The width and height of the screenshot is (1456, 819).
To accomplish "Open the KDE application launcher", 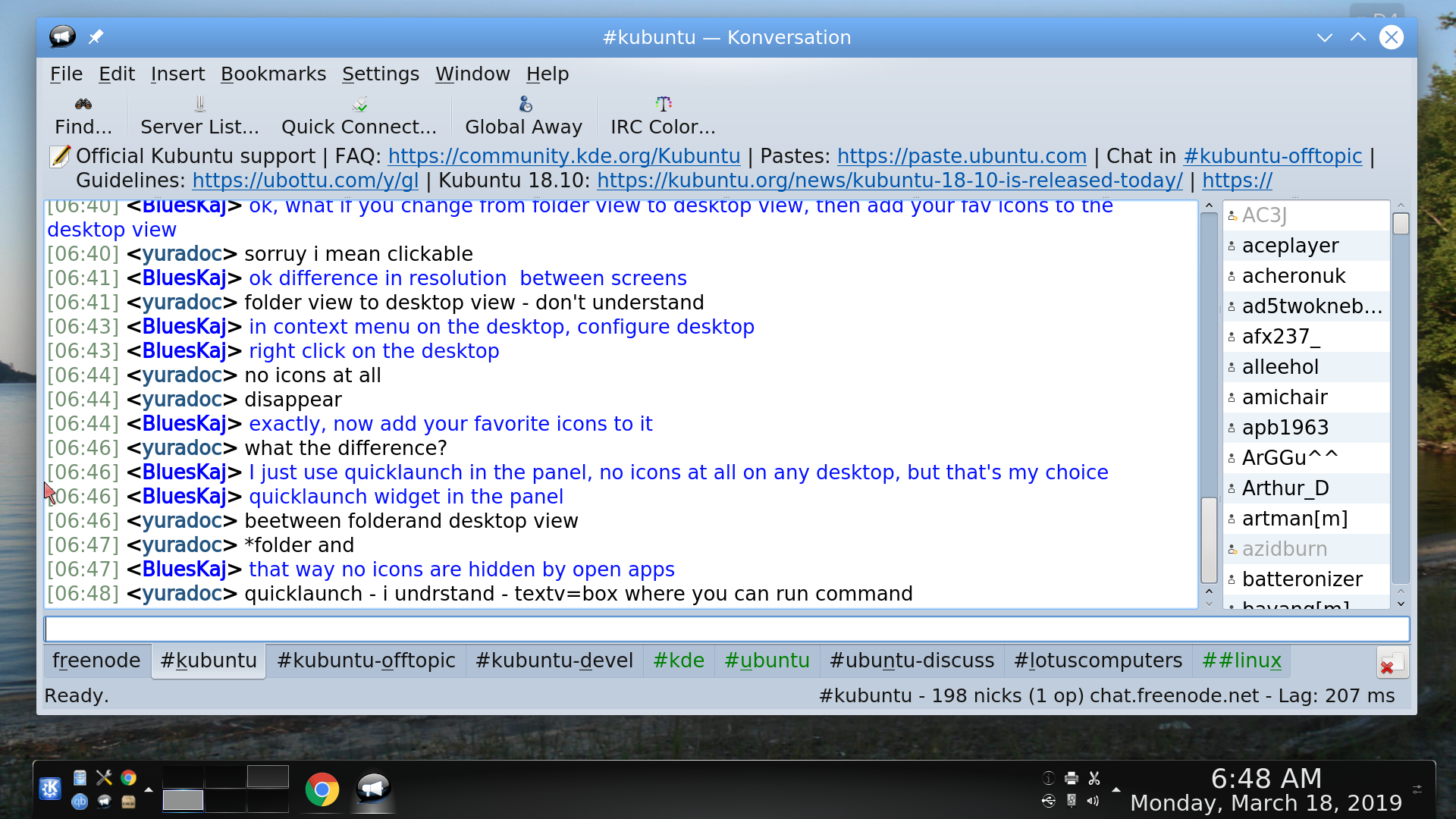I will tap(51, 789).
